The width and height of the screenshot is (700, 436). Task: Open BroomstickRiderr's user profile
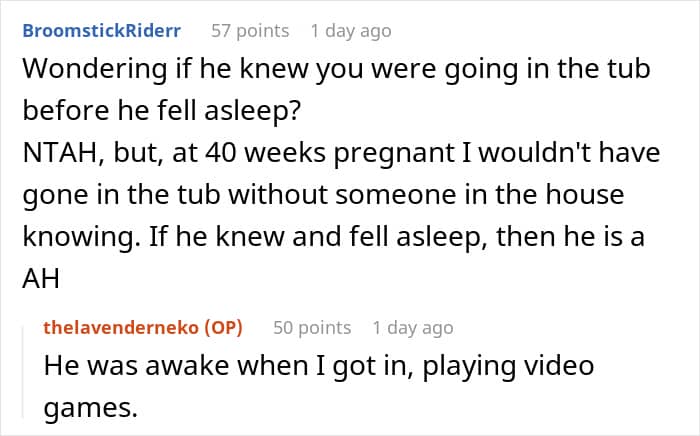click(x=101, y=31)
